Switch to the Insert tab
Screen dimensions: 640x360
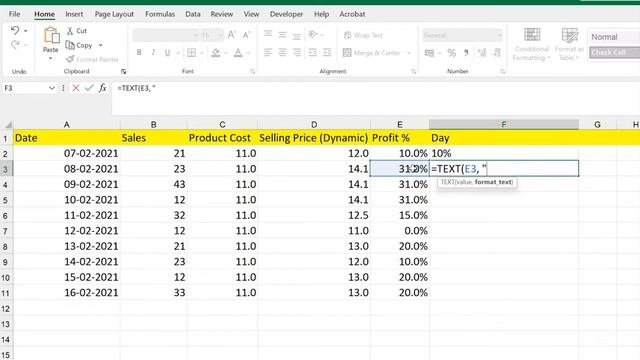pyautogui.click(x=74, y=14)
